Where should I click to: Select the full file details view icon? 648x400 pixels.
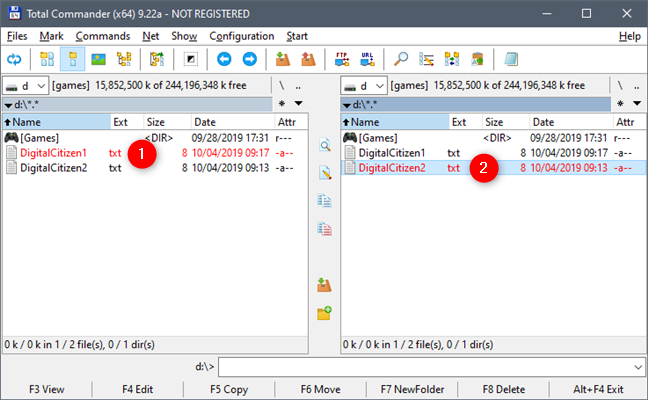tap(73, 60)
